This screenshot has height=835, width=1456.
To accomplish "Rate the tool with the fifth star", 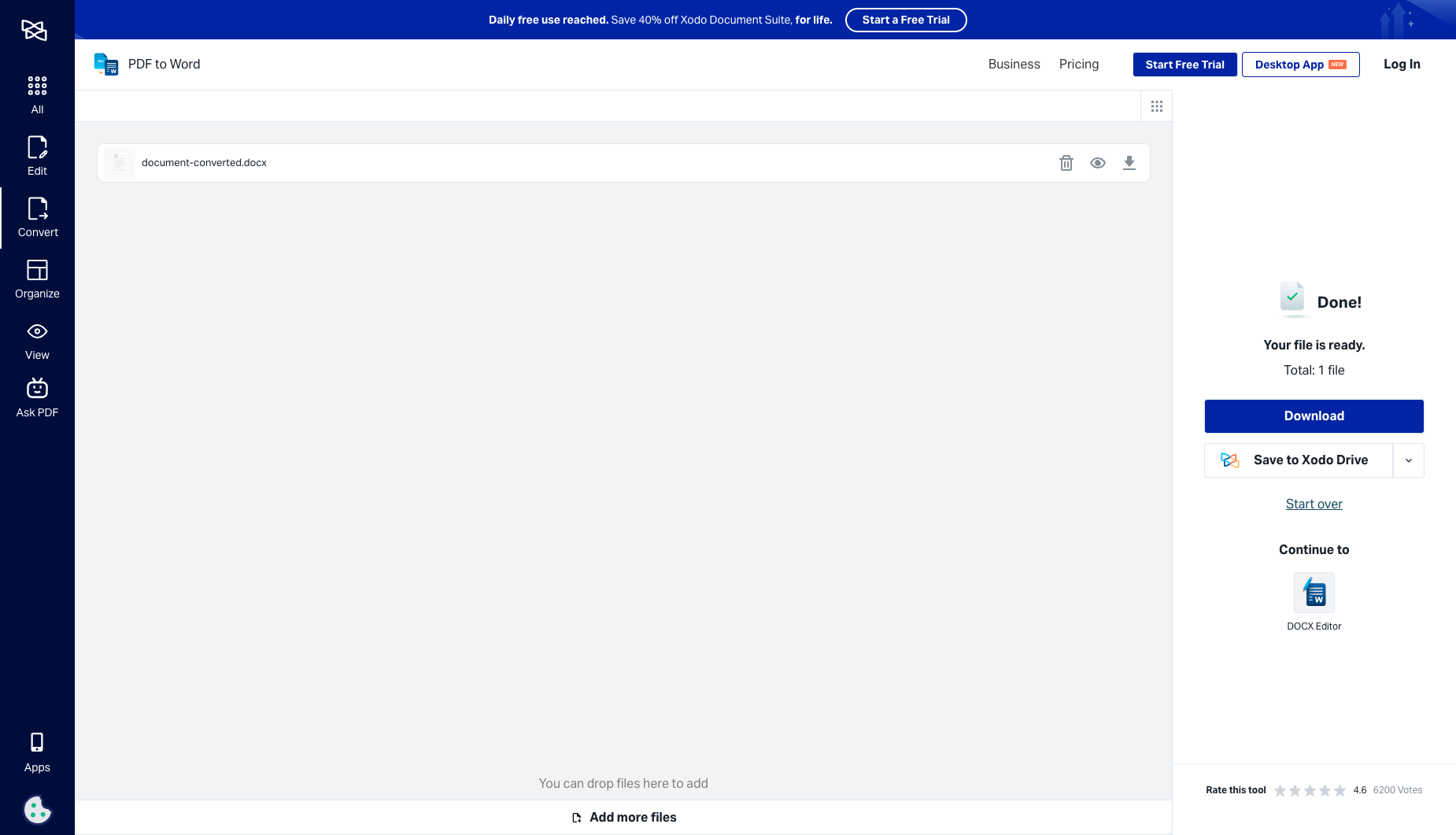I will pyautogui.click(x=1340, y=791).
